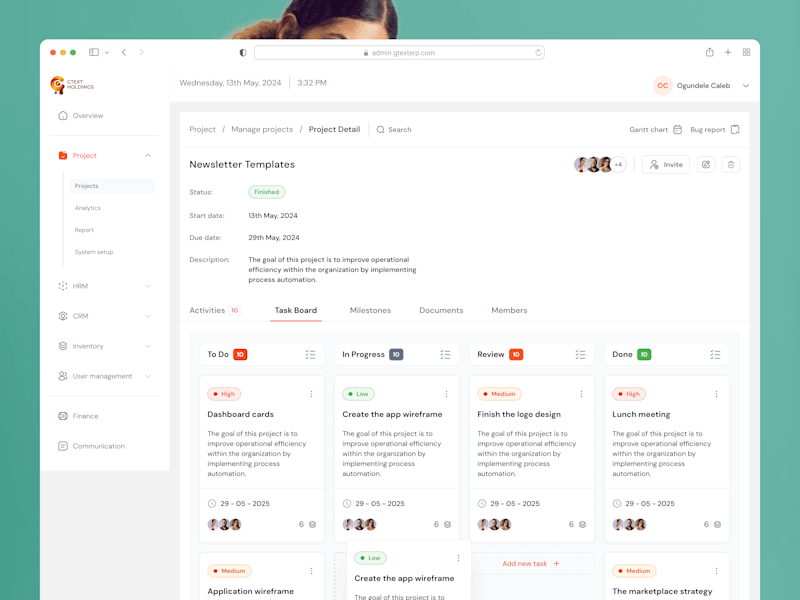This screenshot has width=800, height=600.
Task: Open a new browser tab
Action: [728, 52]
